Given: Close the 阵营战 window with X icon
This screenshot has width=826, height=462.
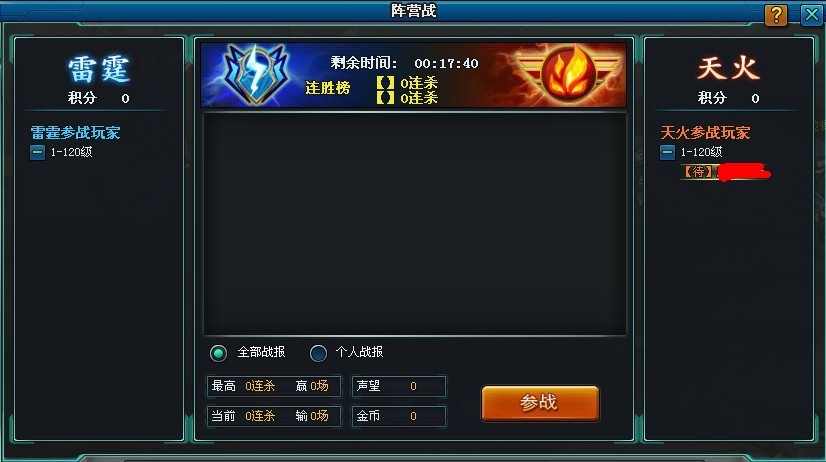Looking at the screenshot, I should pyautogui.click(x=811, y=15).
